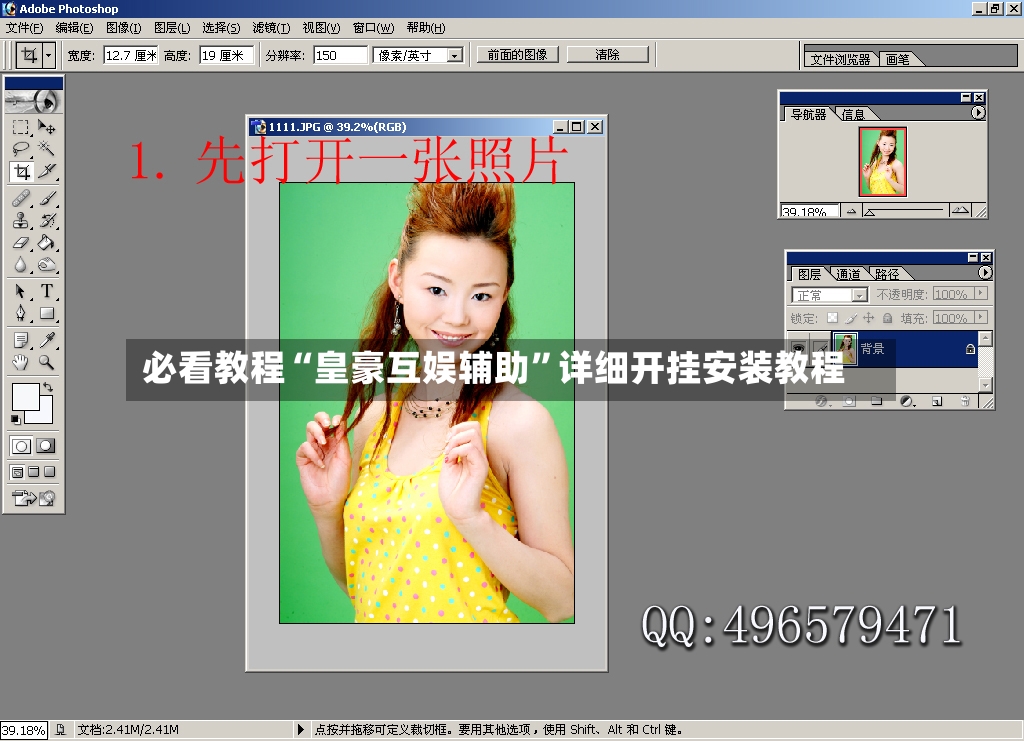The image size is (1024, 741).
Task: Open 像素/英寸 resolution units dropdown
Action: click(455, 55)
